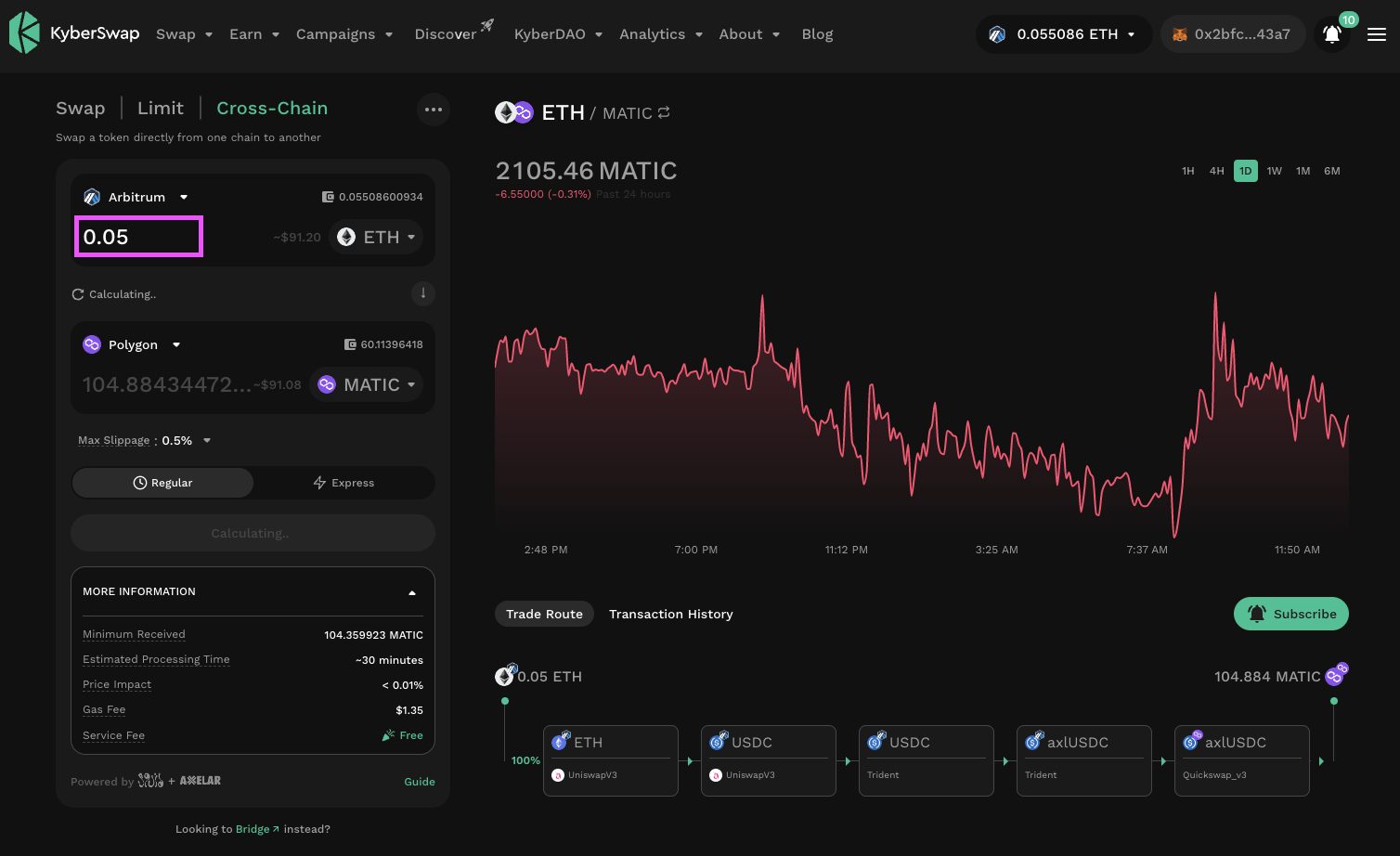Open the Guide link

click(420, 782)
